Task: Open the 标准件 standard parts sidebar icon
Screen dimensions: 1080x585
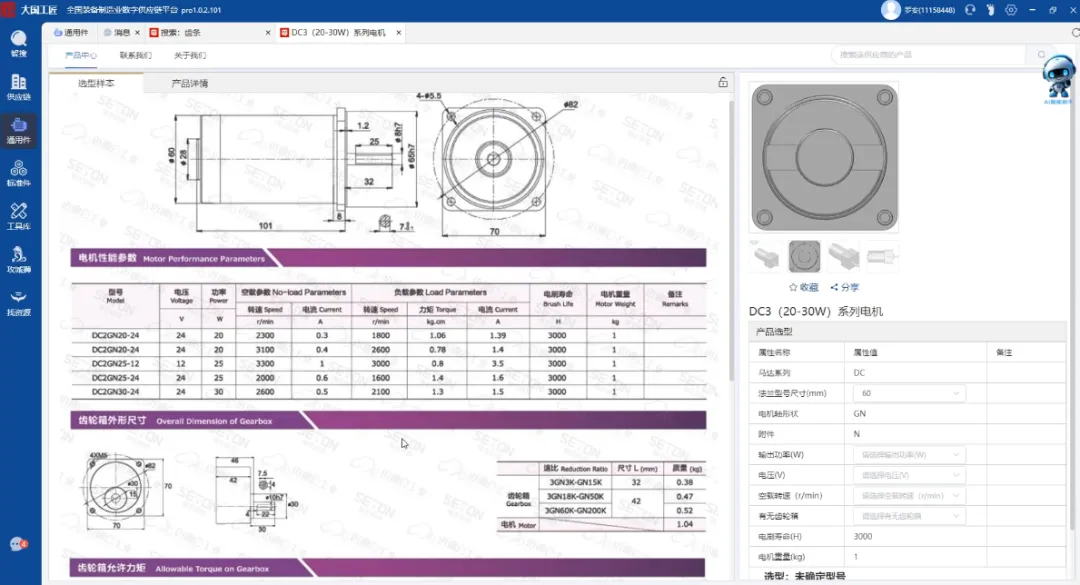Action: click(19, 173)
